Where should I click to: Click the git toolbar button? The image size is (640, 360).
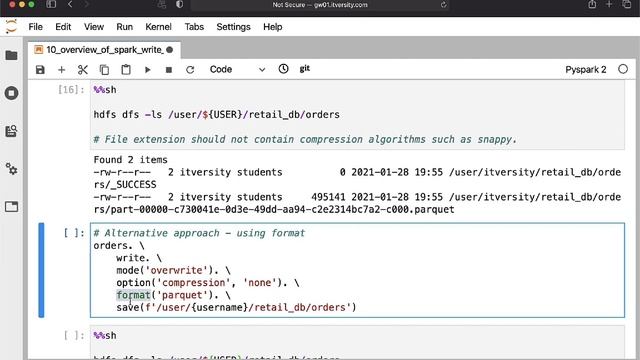pos(304,69)
